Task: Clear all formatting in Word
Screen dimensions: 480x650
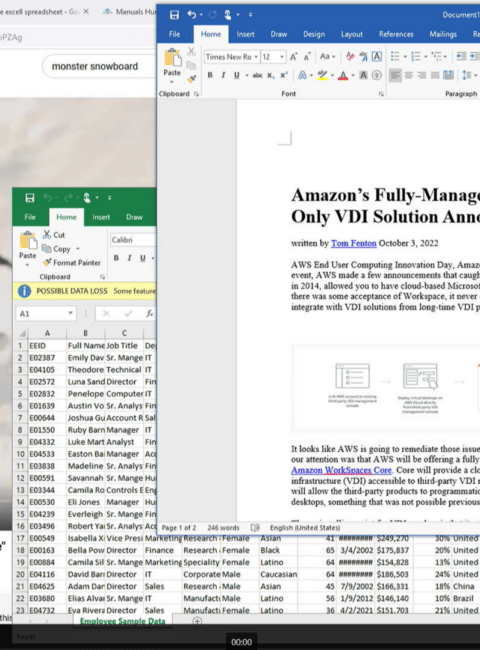Action: click(350, 57)
